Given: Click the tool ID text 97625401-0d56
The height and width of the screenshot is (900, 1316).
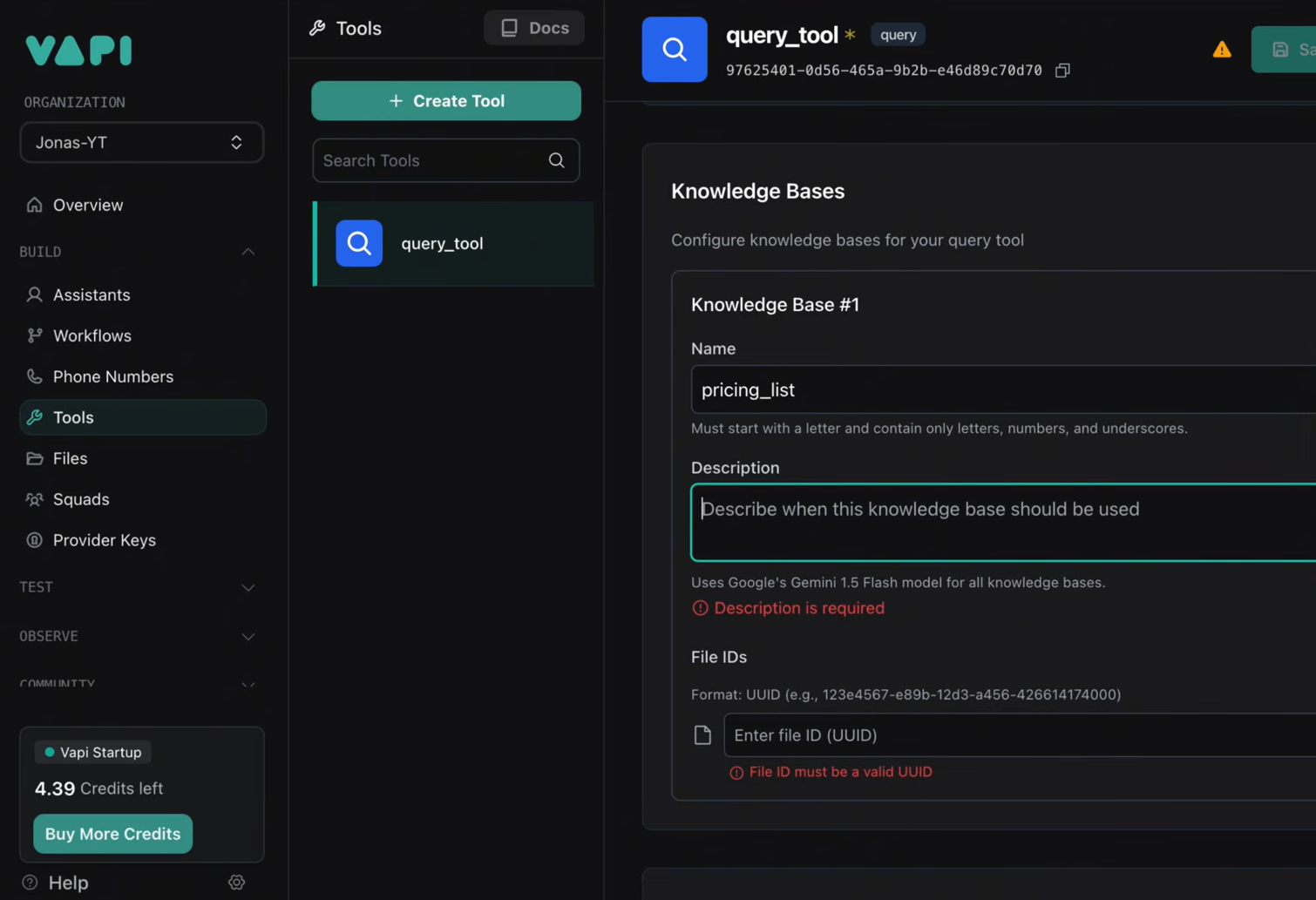Looking at the screenshot, I should point(884,71).
